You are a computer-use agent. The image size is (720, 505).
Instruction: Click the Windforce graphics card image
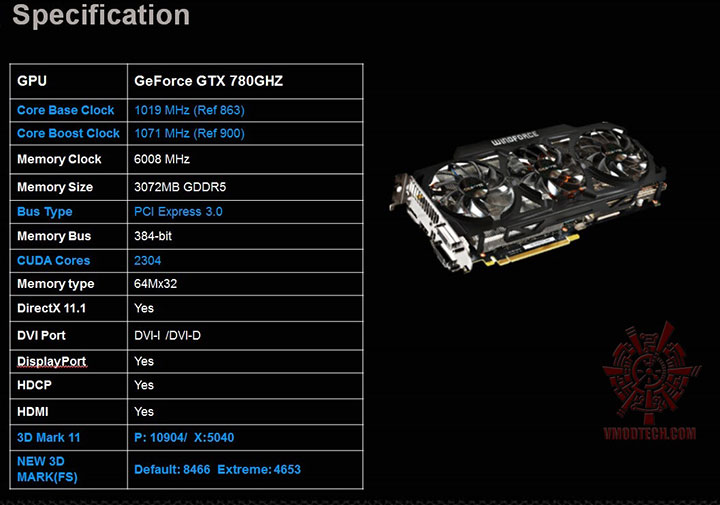coord(528,197)
